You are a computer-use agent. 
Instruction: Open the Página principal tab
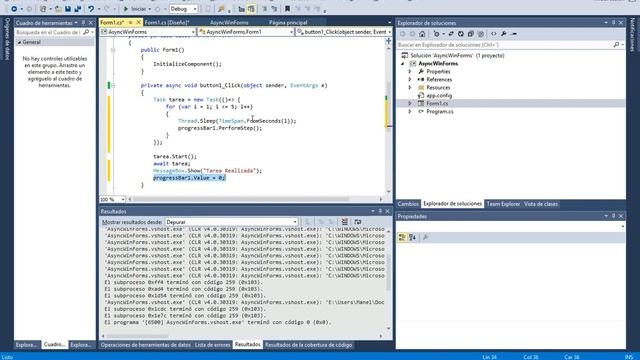(x=288, y=22)
